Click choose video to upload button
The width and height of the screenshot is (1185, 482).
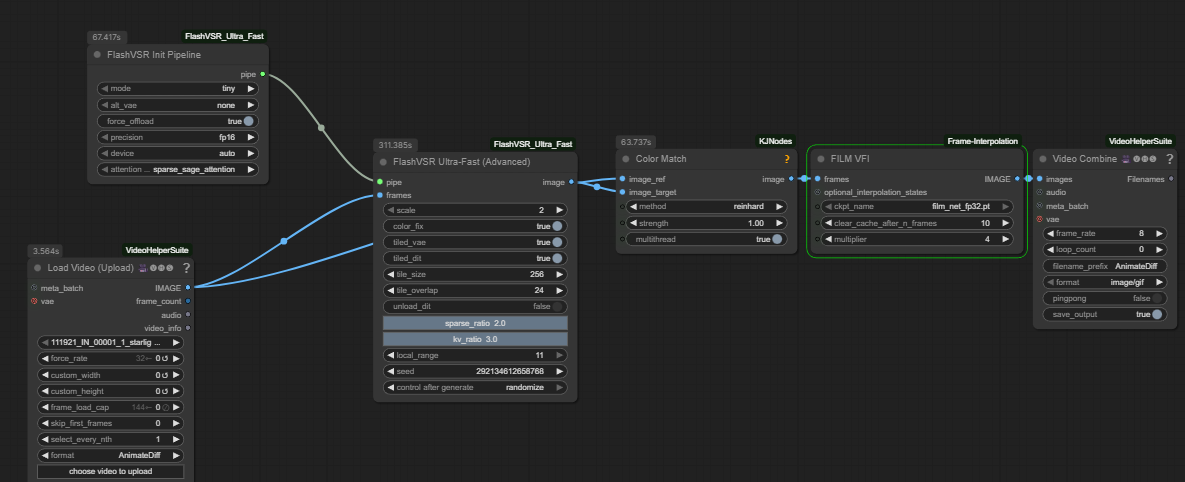pyautogui.click(x=110, y=471)
